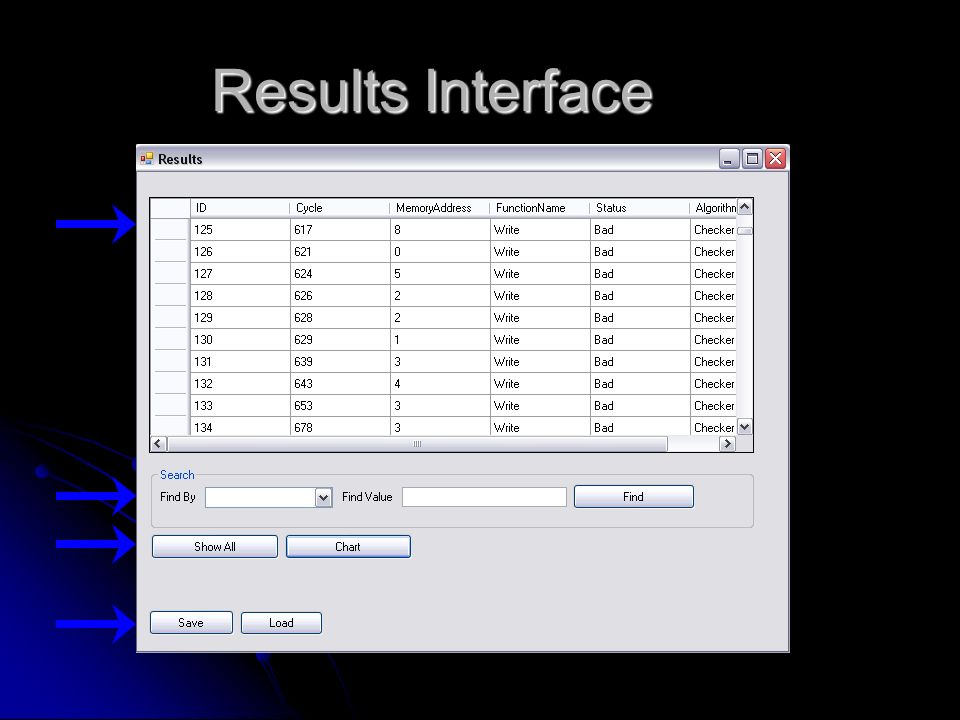The height and width of the screenshot is (720, 960).
Task: Click ID cell 130
Action: [240, 340]
